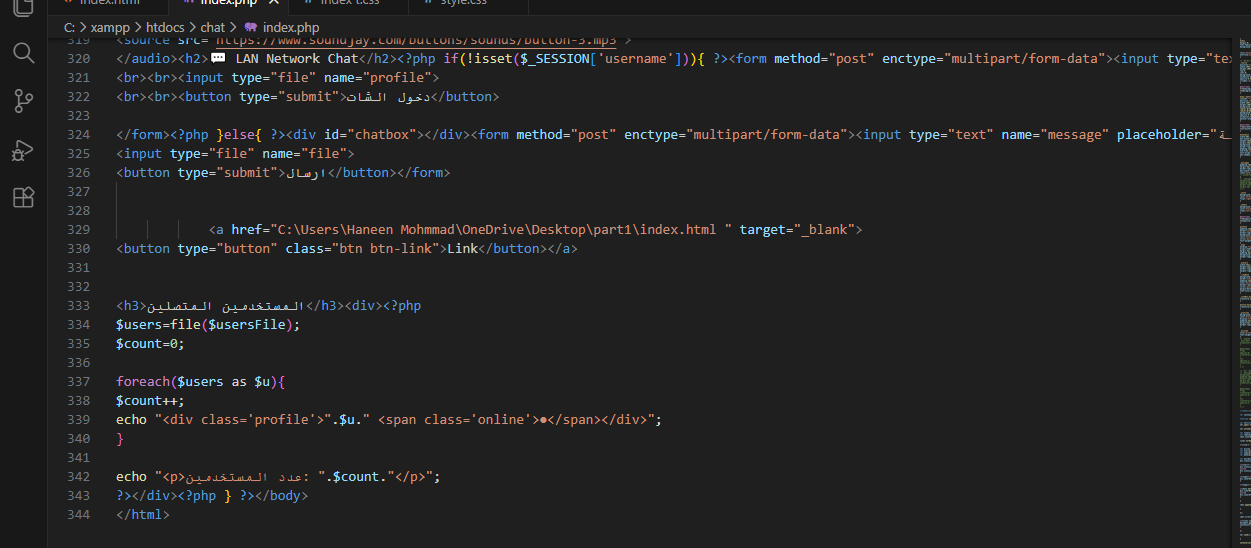Switch to the index.html editor tab
This screenshot has width=1251, height=548.
pos(110,3)
